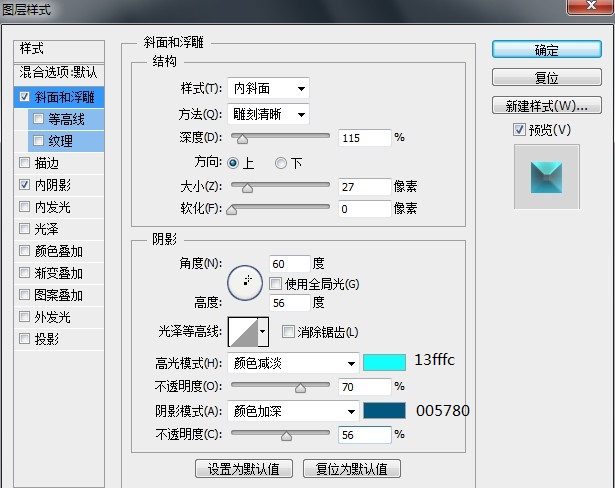Open the 外发光 settings label
The image size is (615, 488).
click(53, 317)
